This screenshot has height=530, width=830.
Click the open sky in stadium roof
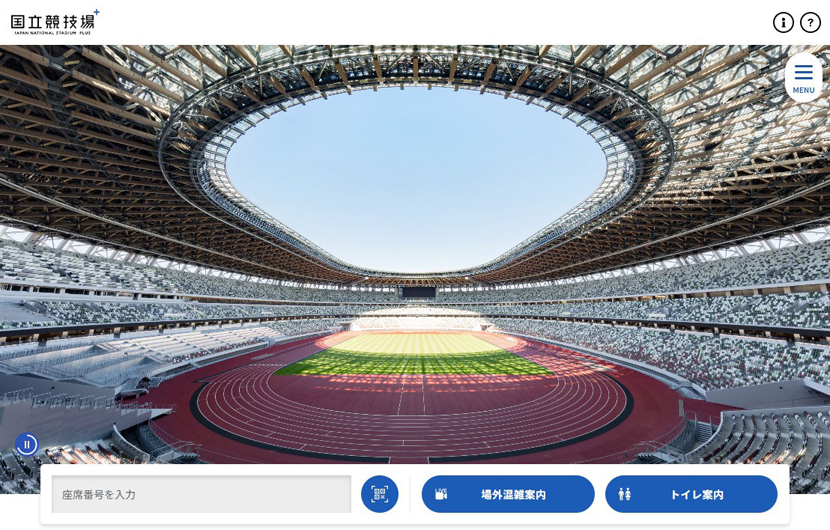416,175
